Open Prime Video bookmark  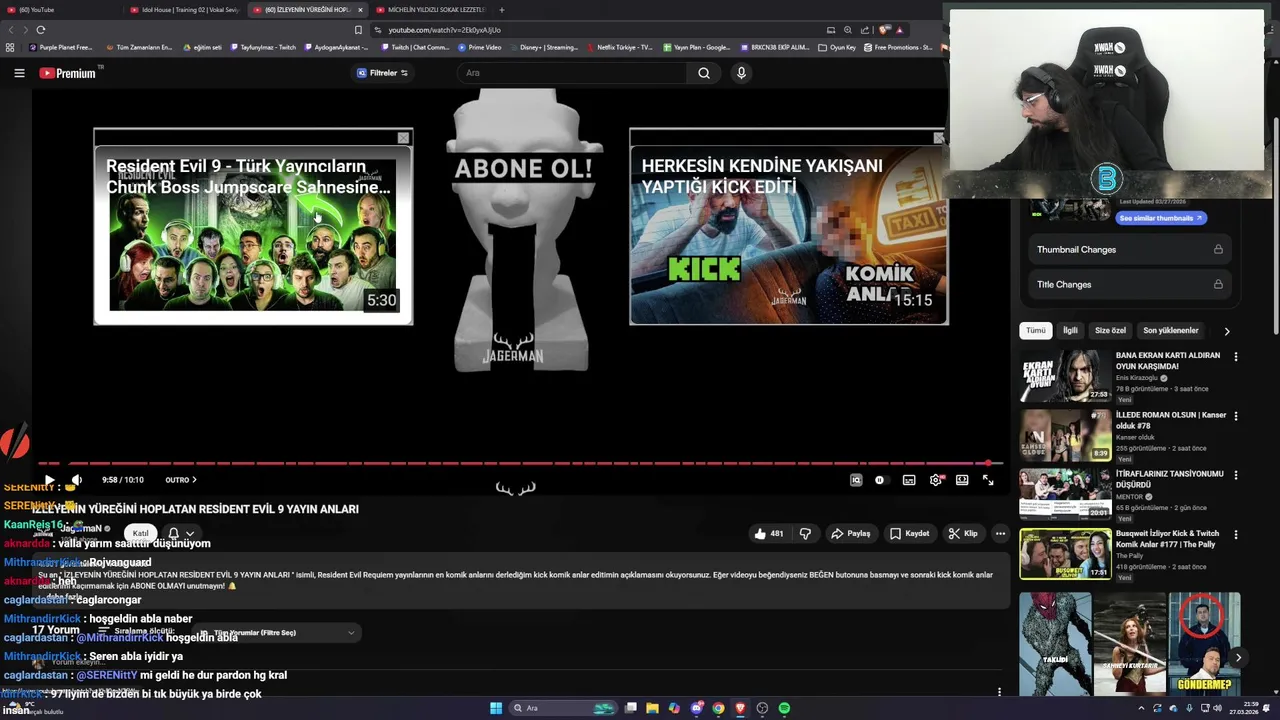click(480, 47)
